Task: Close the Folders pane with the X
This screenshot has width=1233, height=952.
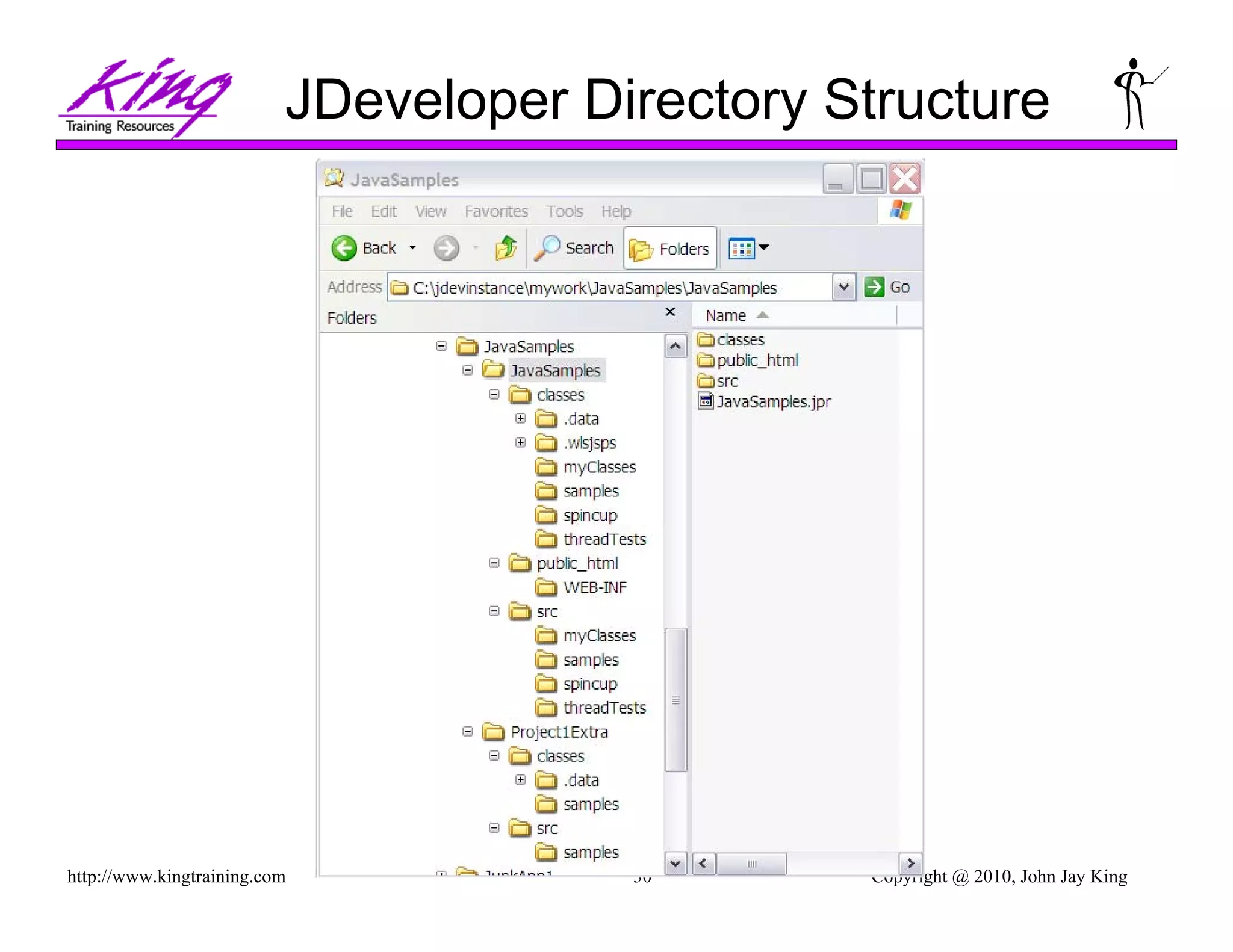Action: tap(670, 312)
